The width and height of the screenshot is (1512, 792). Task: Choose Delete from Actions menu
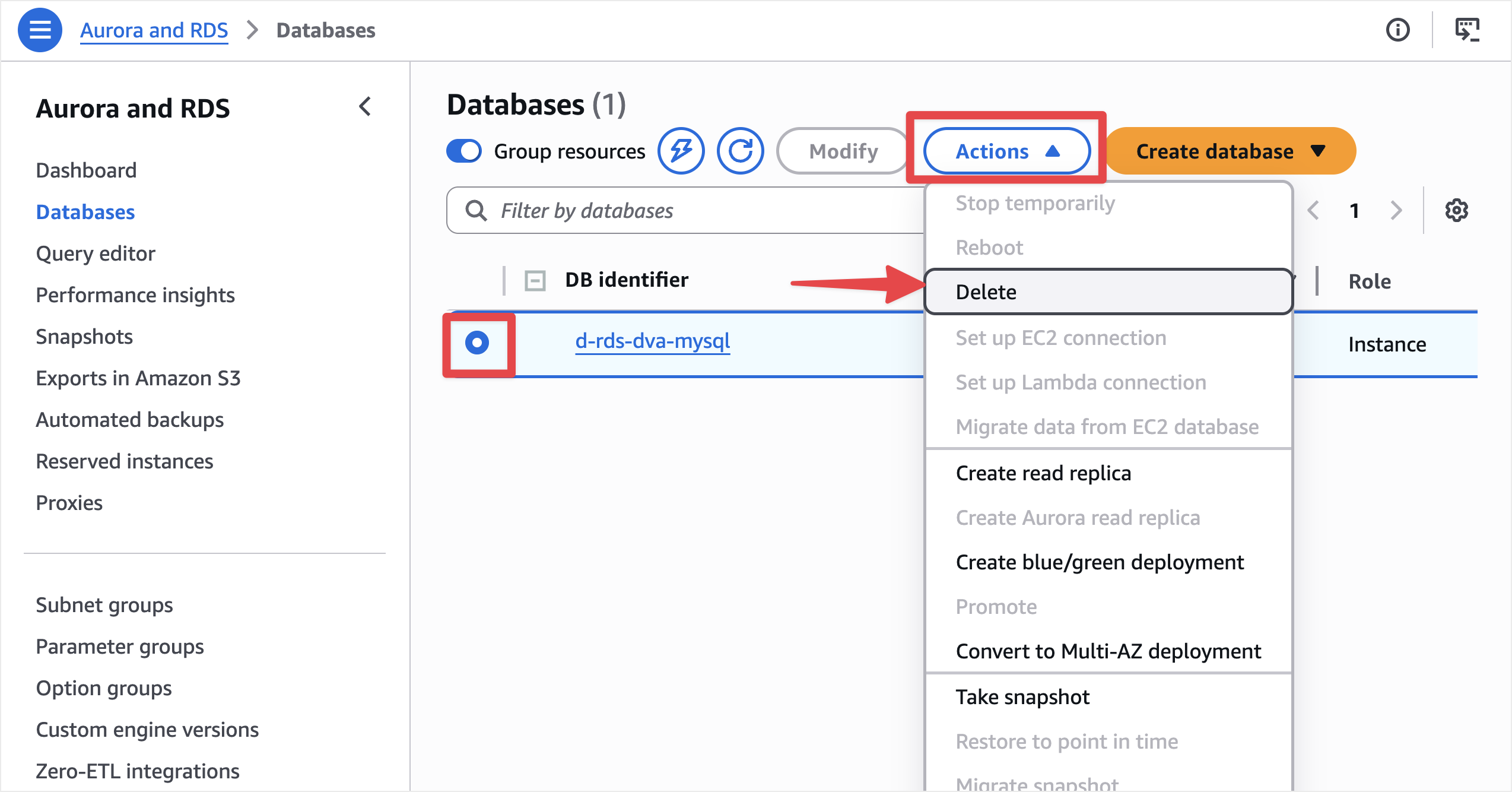coord(986,292)
